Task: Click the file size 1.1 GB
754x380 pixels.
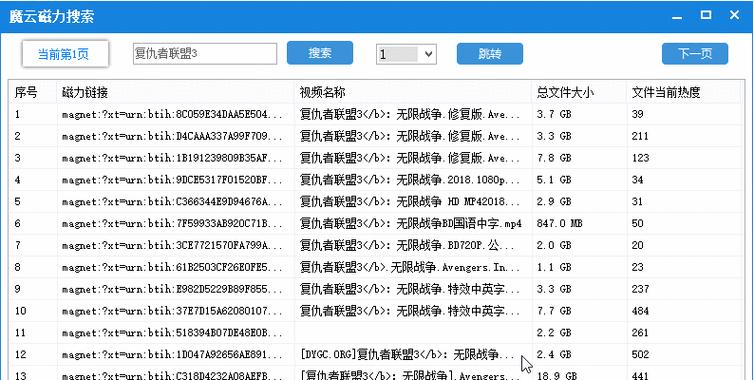Action: (x=554, y=267)
